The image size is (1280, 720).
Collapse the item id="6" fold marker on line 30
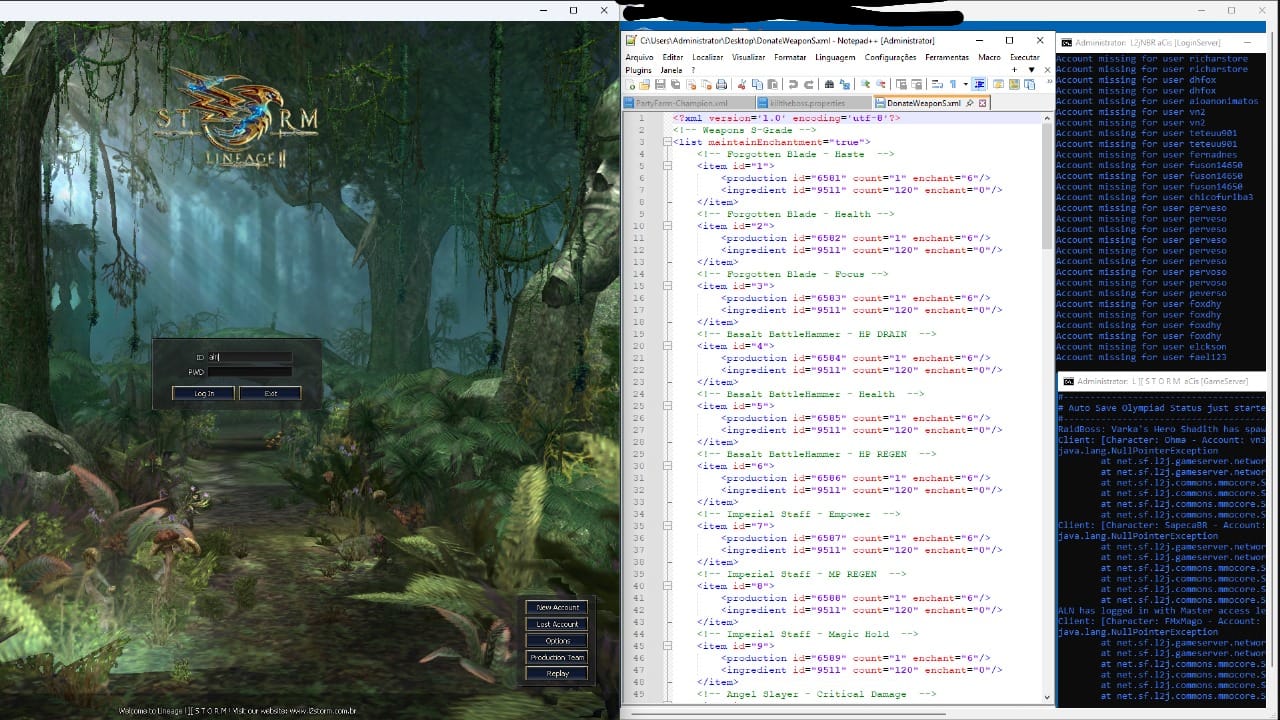pos(668,466)
